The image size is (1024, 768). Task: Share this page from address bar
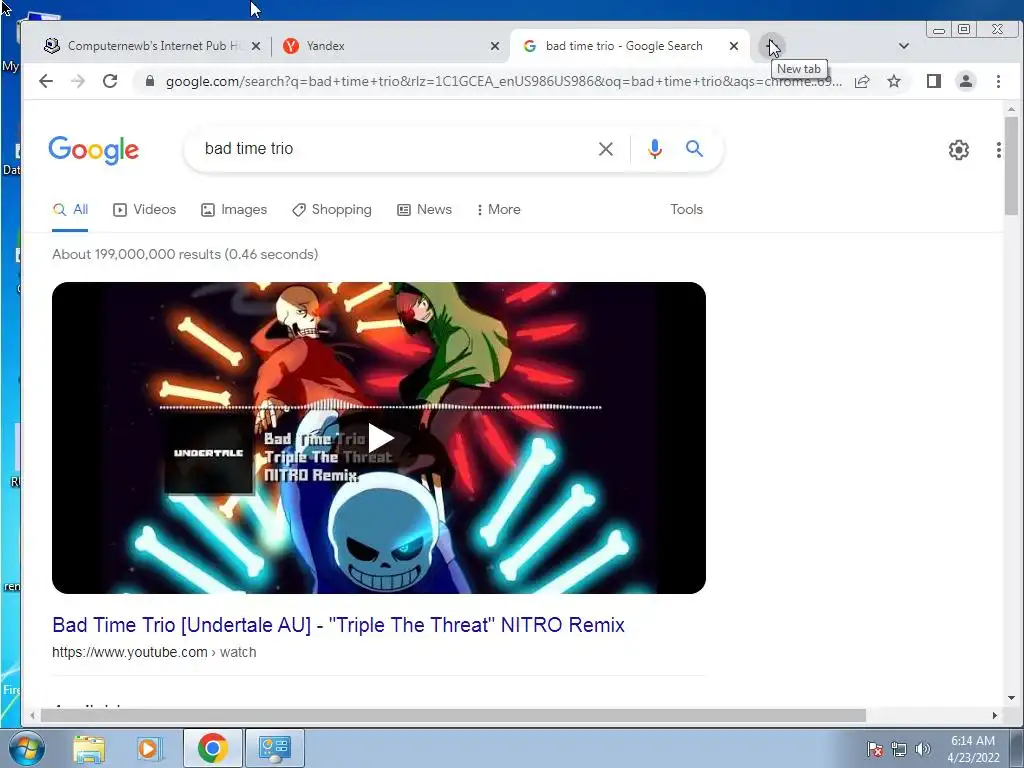tap(862, 81)
